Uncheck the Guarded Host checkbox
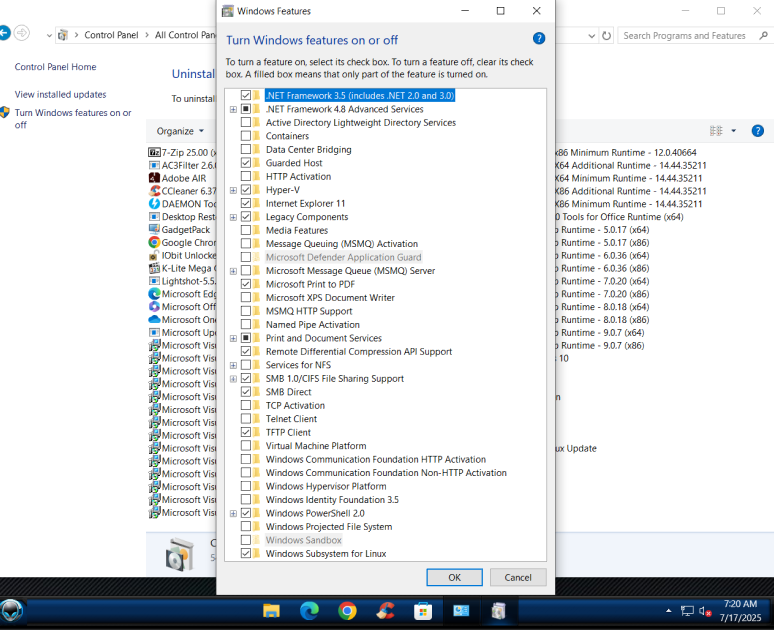This screenshot has width=774, height=630. tap(246, 163)
